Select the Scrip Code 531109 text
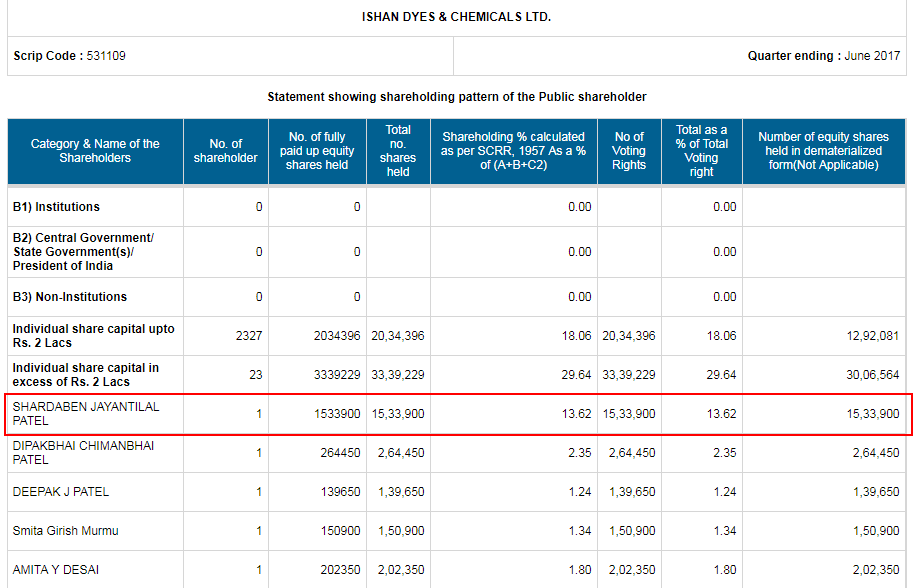 (x=69, y=56)
